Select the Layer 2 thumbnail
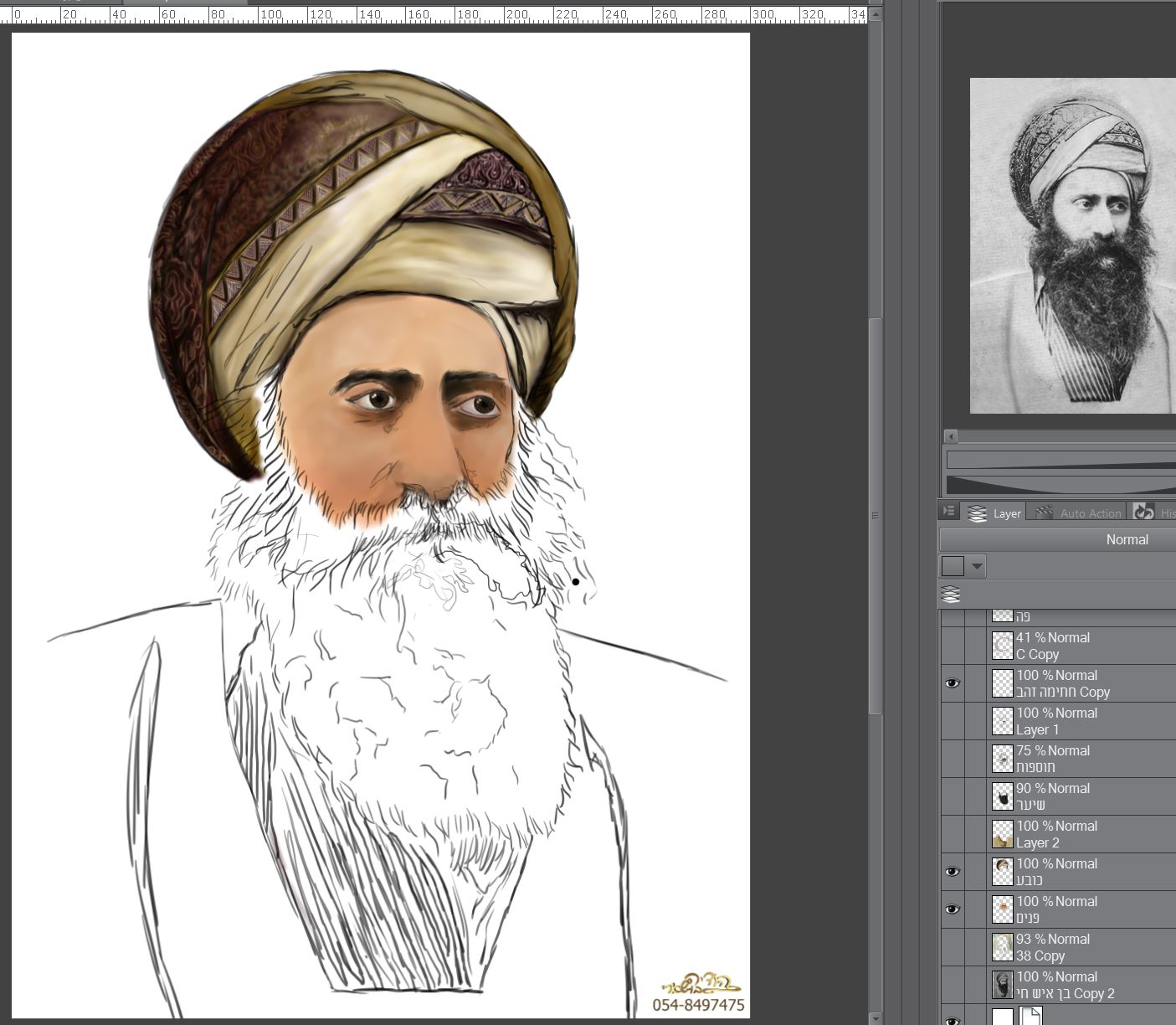The image size is (1176, 1025). coord(1002,834)
